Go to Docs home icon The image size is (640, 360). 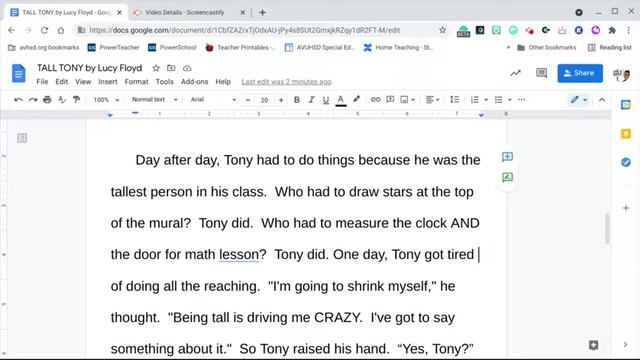click(18, 73)
